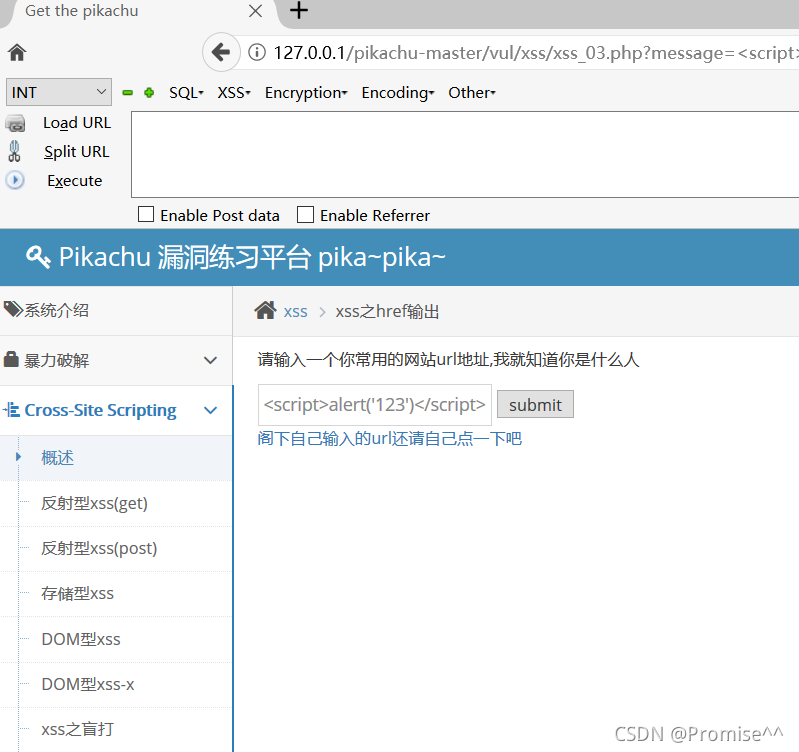The height and width of the screenshot is (752, 799).
Task: Click the HackBar URL text area
Action: pyautogui.click(x=465, y=154)
